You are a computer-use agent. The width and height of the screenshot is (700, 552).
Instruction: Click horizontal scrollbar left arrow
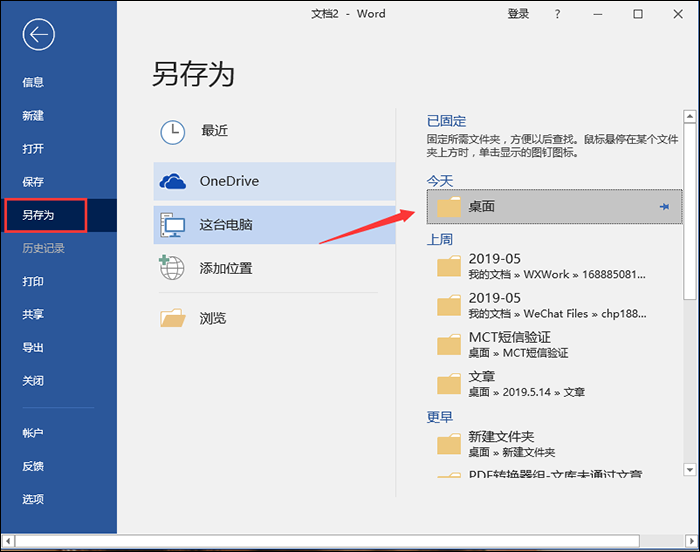point(8,541)
